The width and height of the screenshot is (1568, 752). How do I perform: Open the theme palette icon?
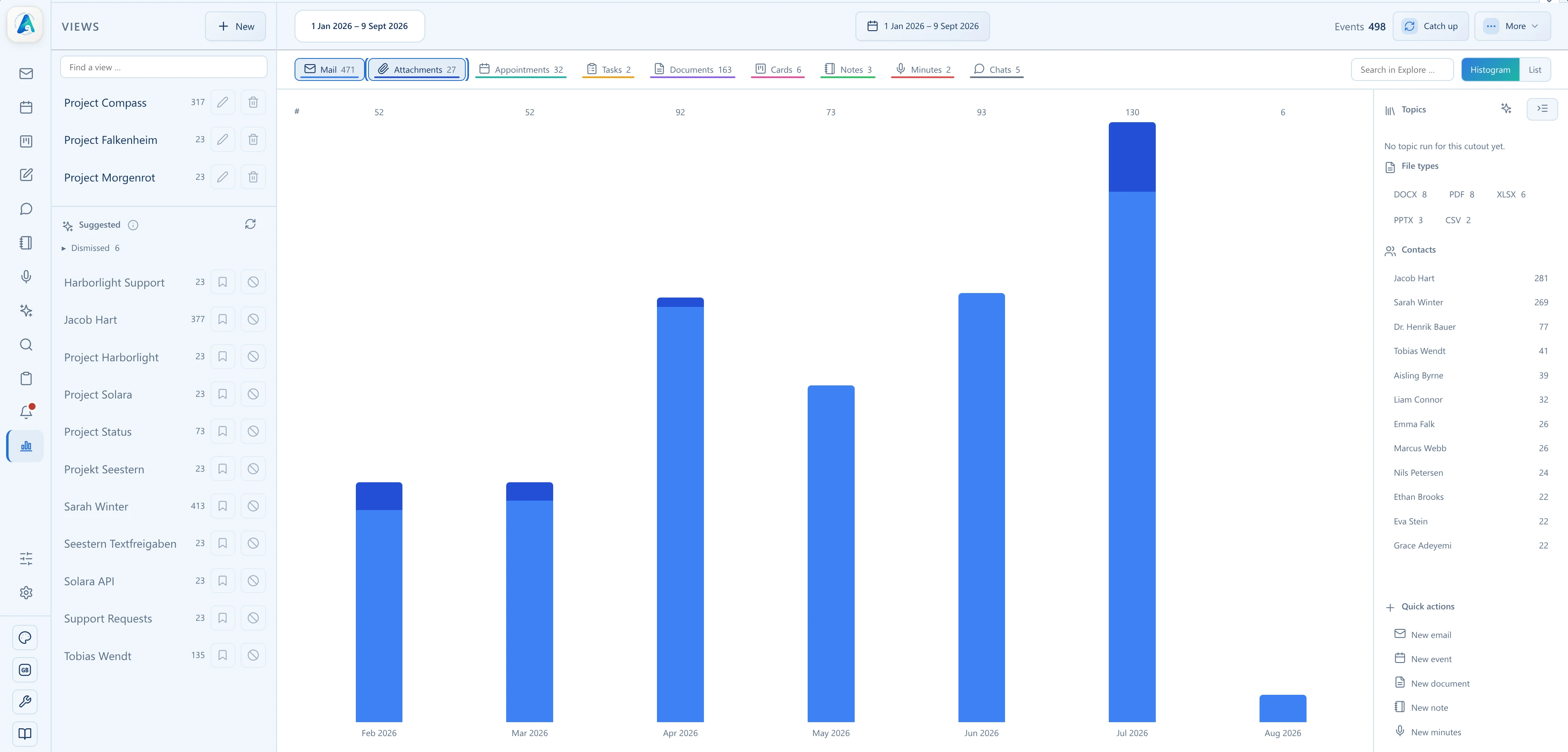tap(25, 638)
